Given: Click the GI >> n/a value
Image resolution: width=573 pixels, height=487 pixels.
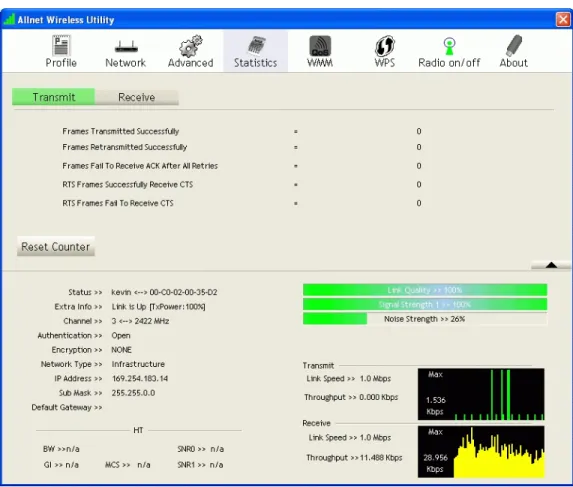Looking at the screenshot, I should tap(61, 465).
